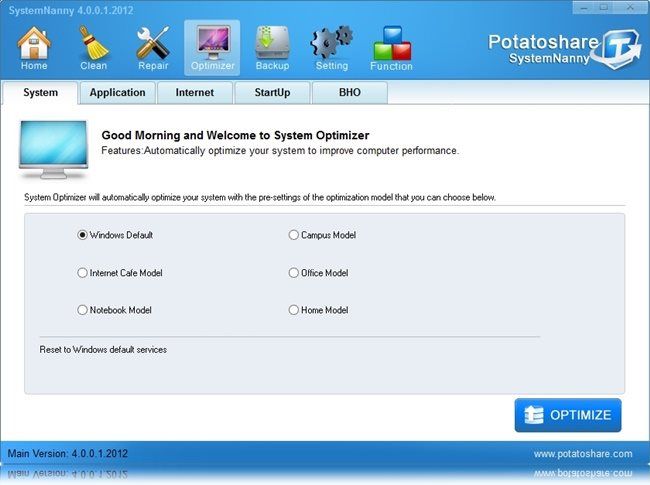This screenshot has width=650, height=485.
Task: Click the large monitor image
Action: [x=53, y=149]
